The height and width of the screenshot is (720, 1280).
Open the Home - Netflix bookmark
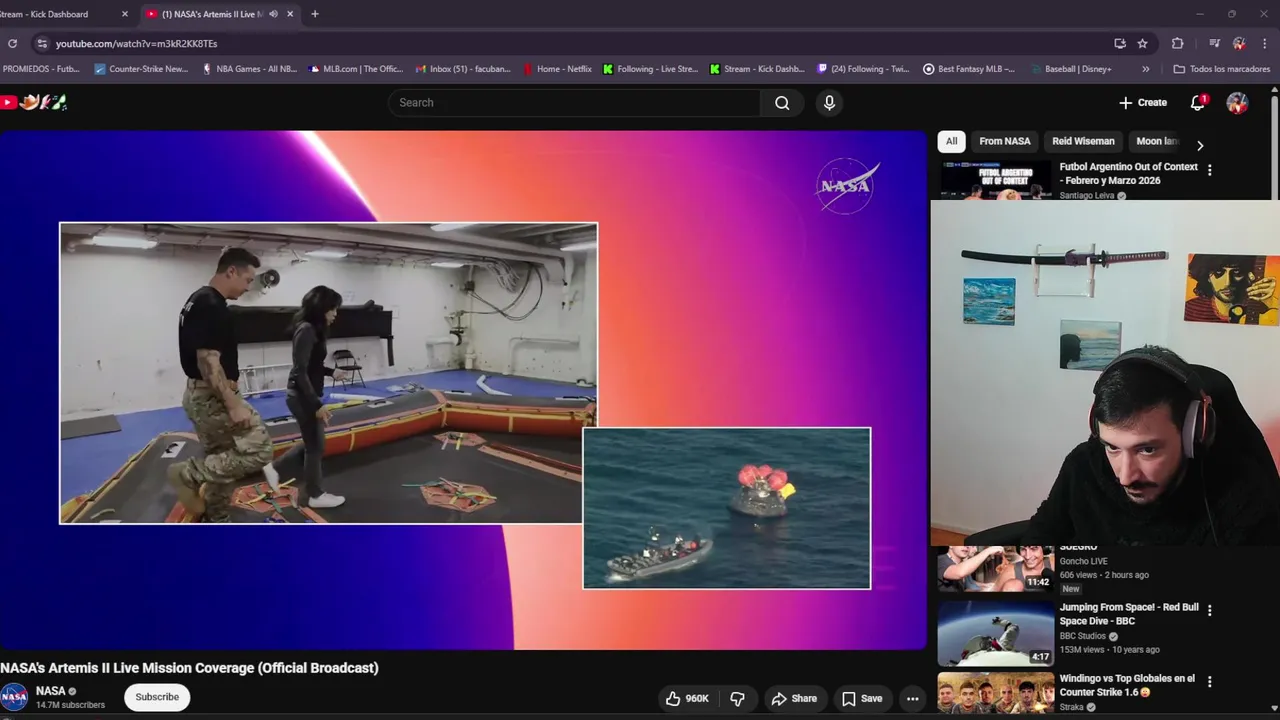pos(556,69)
